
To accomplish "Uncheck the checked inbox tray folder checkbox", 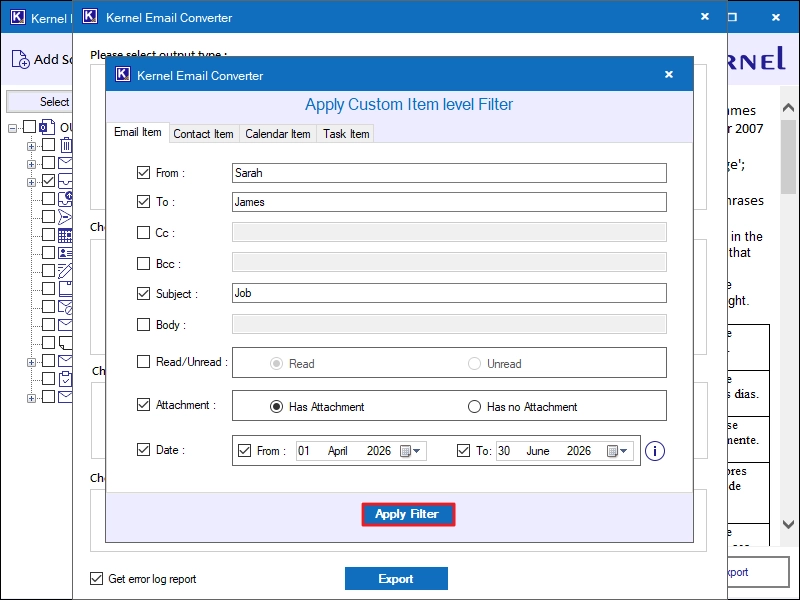I will click(x=48, y=181).
